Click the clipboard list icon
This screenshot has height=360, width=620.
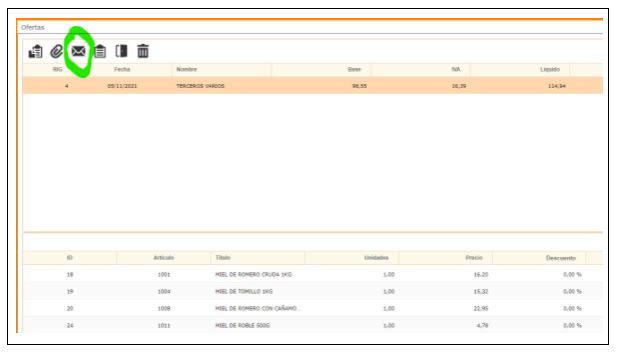100,51
